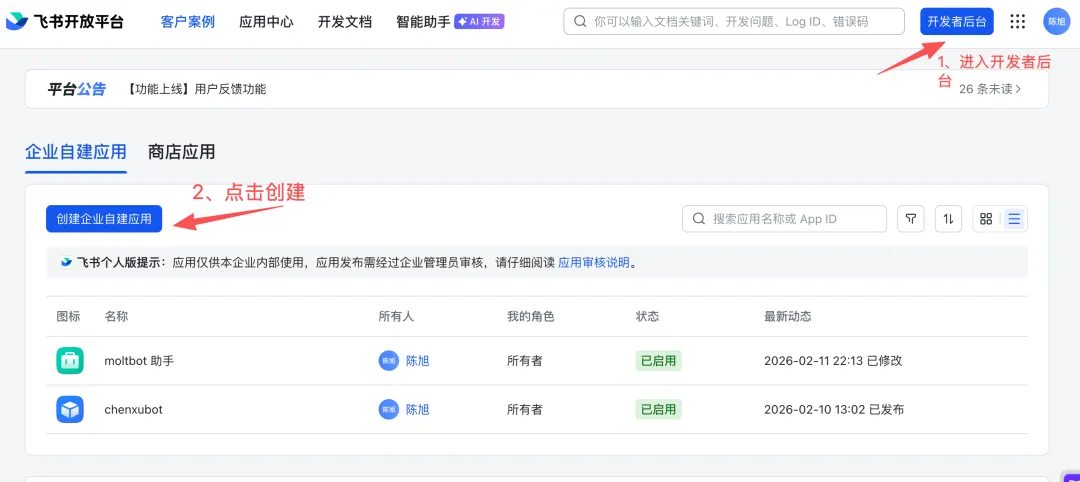
Task: Select the 企业自建应用 tab
Action: (76, 152)
